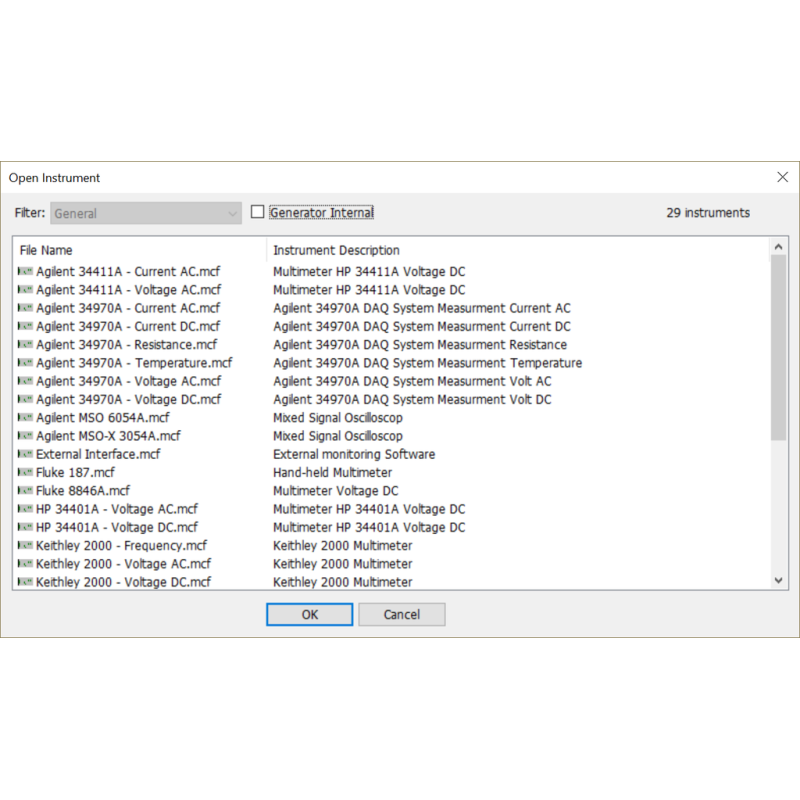This screenshot has width=800, height=800.
Task: Cancel the Open Instrument dialog
Action: click(x=402, y=614)
